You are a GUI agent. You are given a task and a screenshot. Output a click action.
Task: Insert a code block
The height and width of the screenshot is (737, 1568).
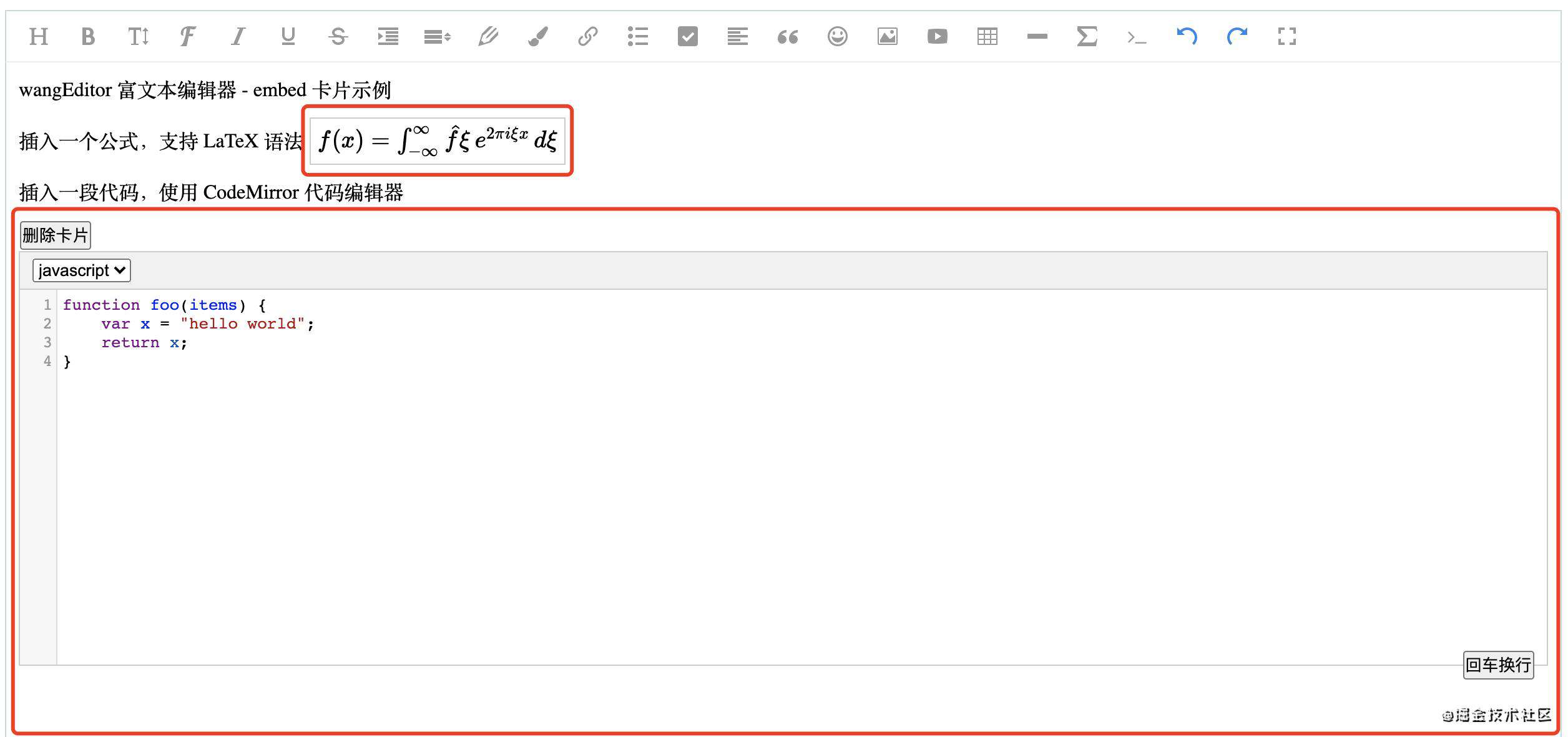click(x=1137, y=36)
